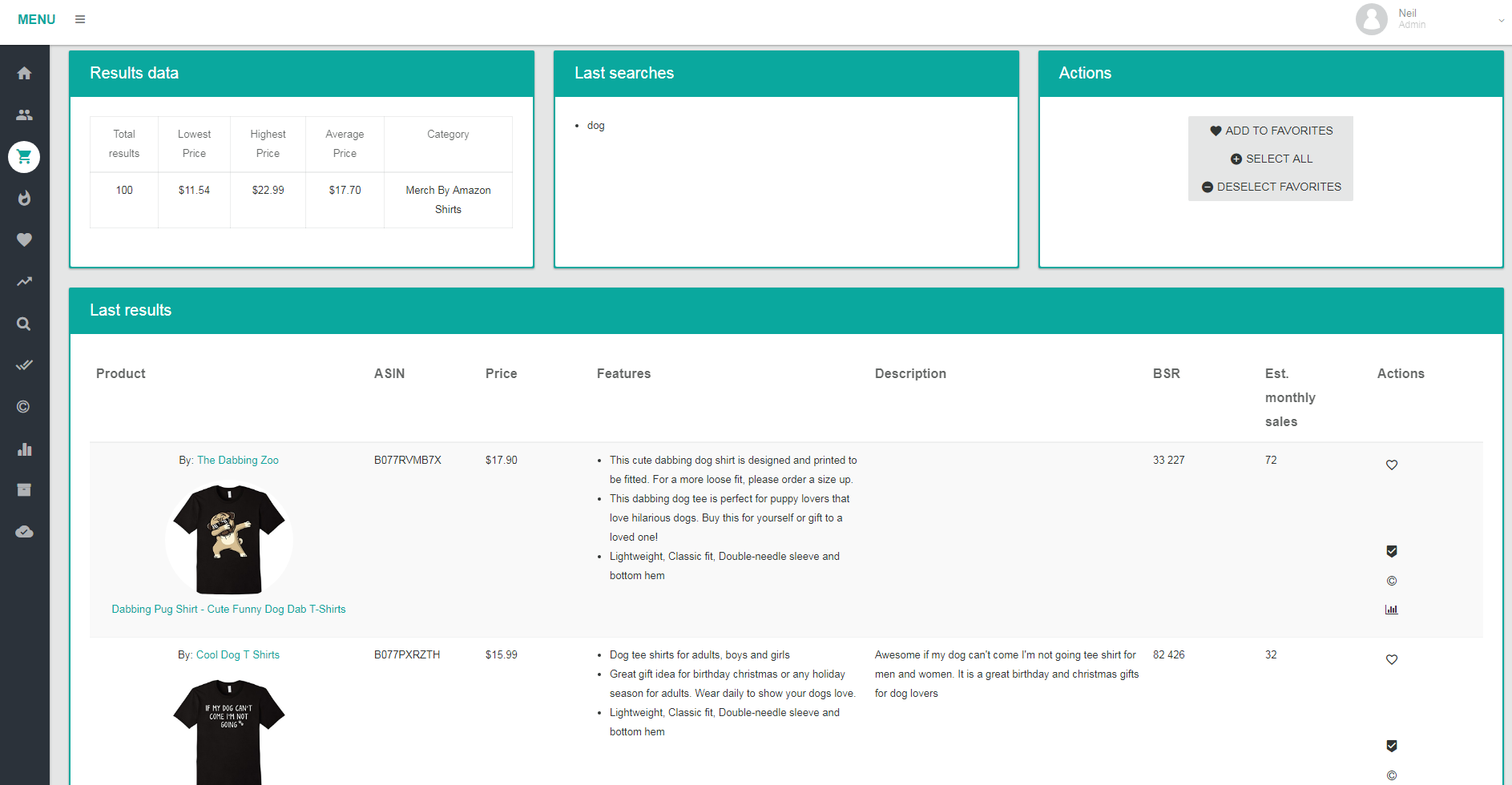Click the Features column header
Screen dimensions: 1512x785
[x=623, y=373]
